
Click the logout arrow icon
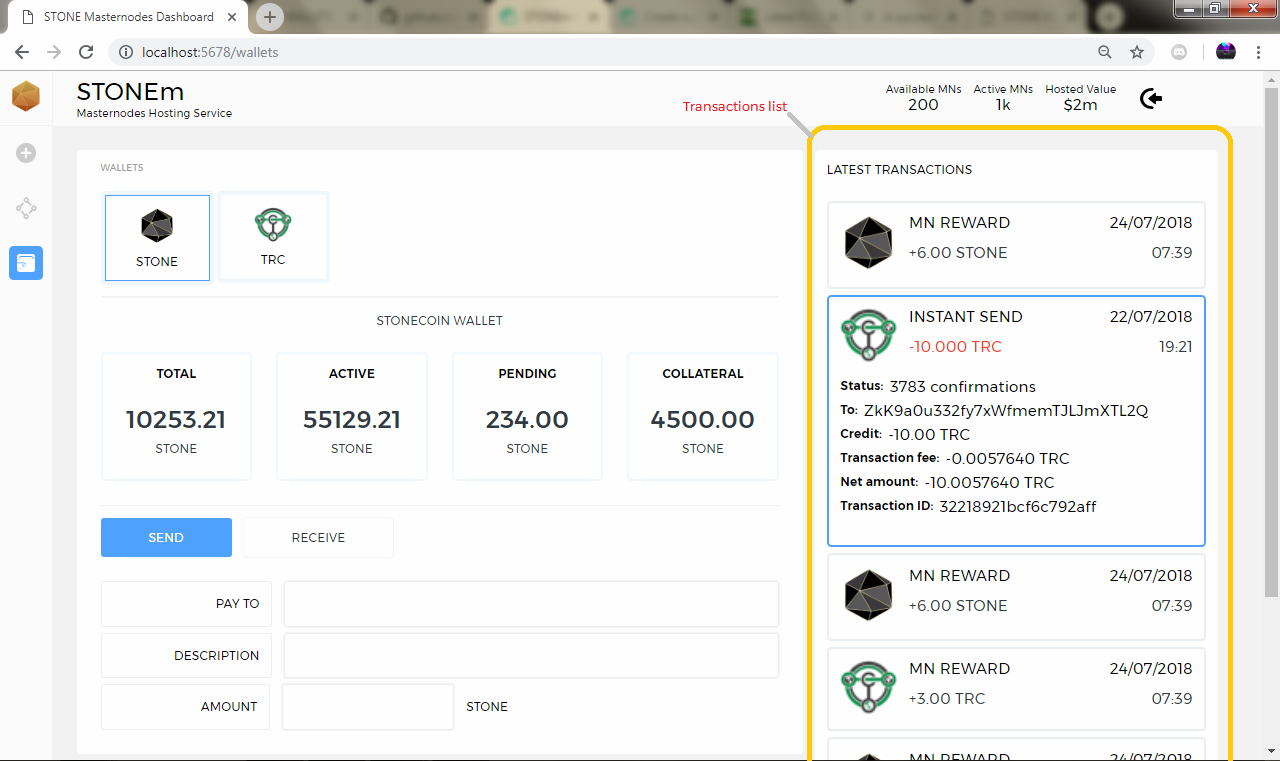click(x=1151, y=98)
